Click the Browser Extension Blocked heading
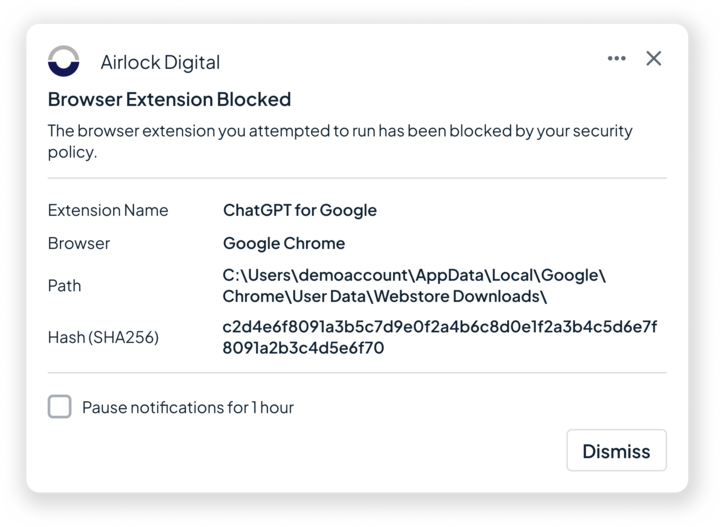720x527 pixels. click(170, 99)
